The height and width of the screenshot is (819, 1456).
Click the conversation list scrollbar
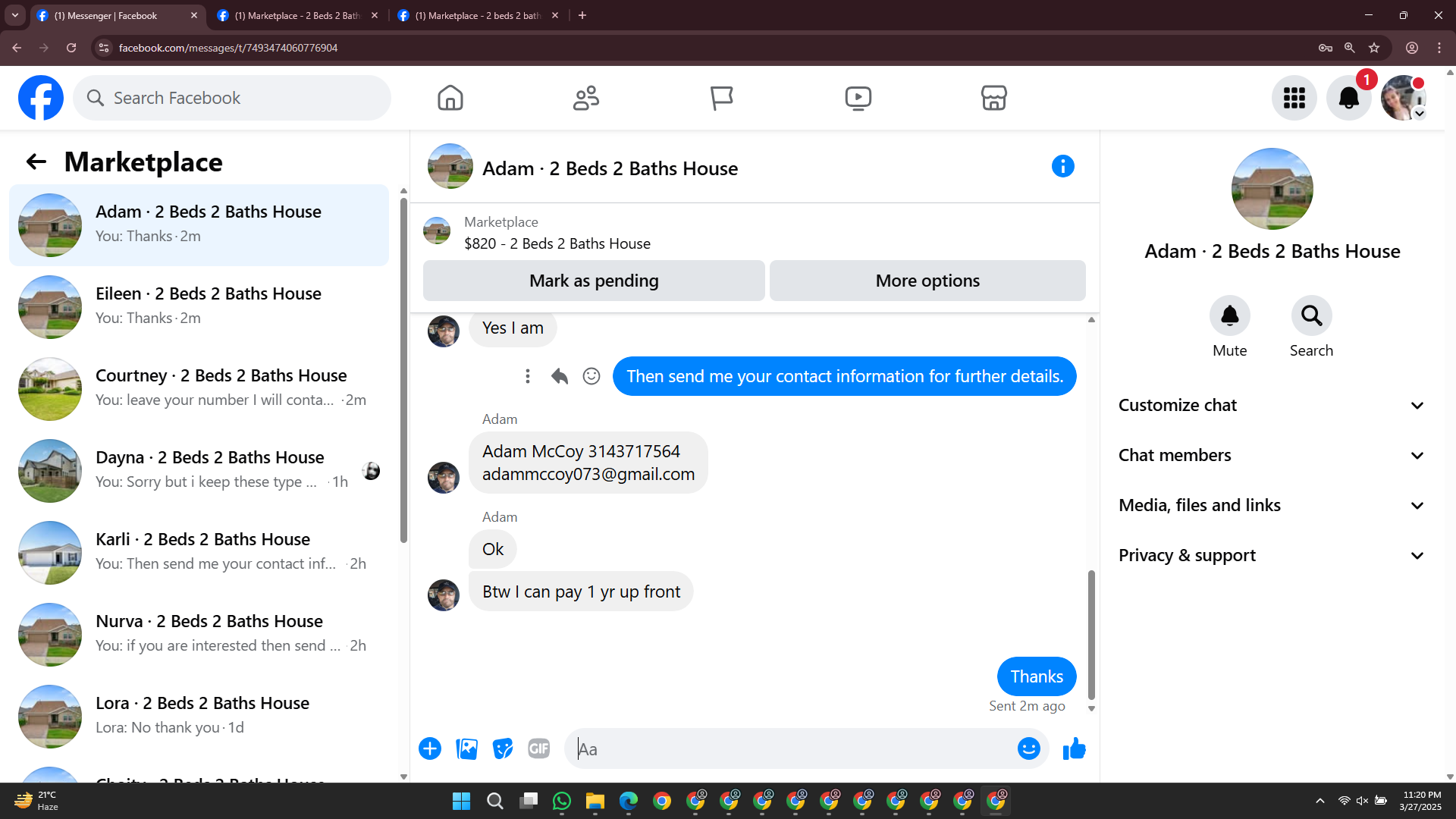pyautogui.click(x=403, y=370)
